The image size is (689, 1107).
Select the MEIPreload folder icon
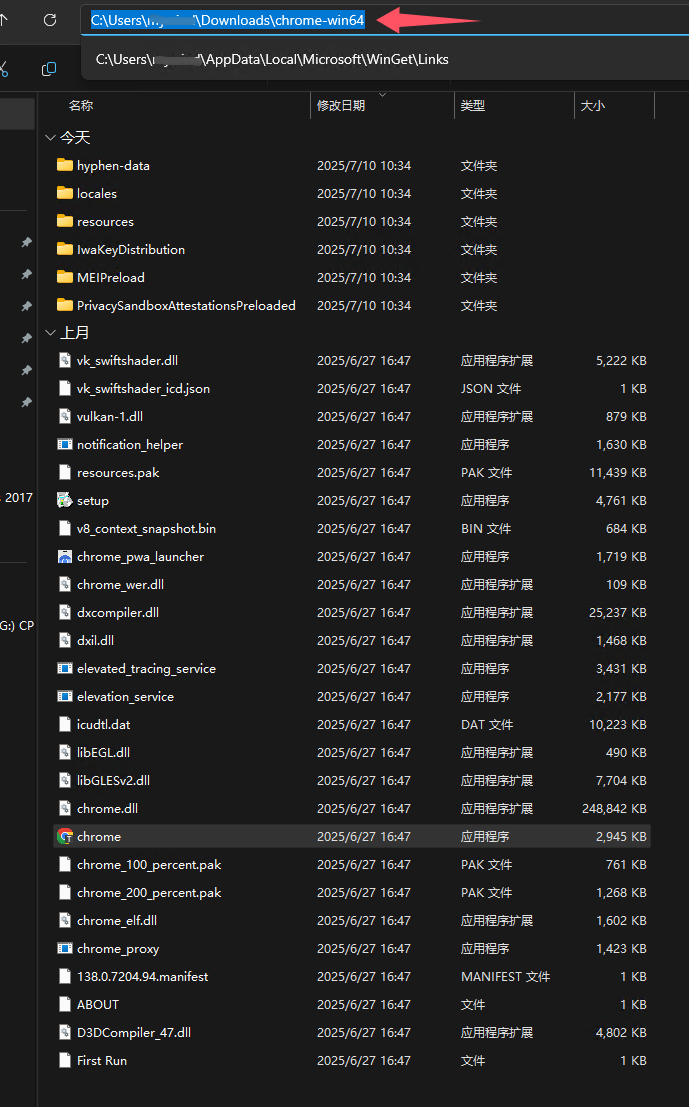(x=65, y=277)
